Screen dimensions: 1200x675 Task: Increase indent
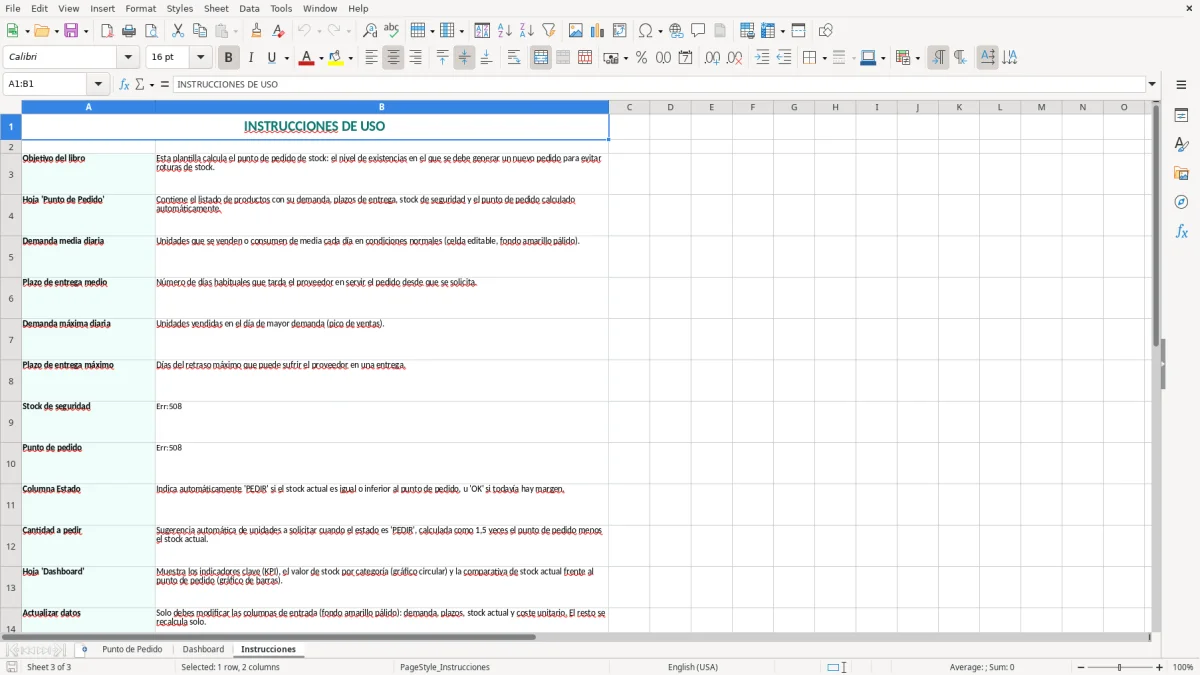pyautogui.click(x=762, y=58)
